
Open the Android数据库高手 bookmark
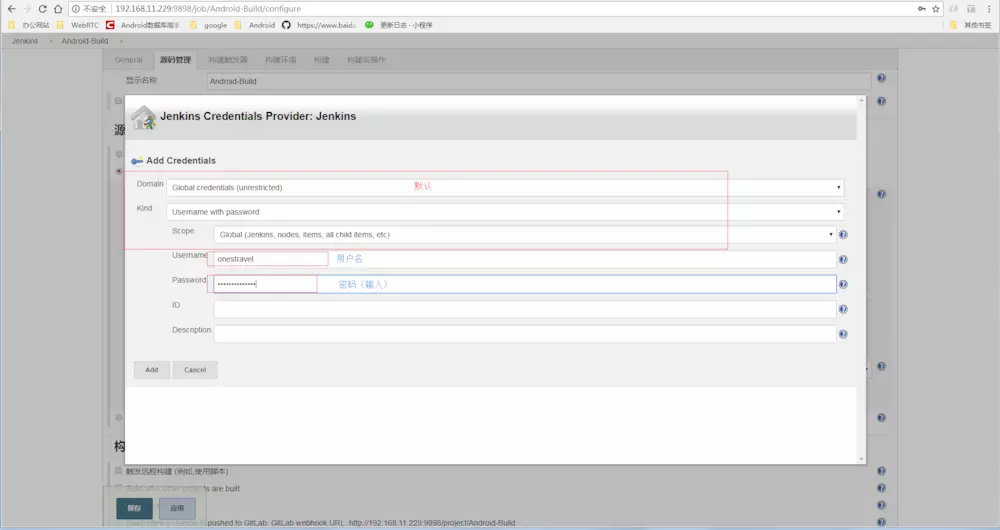point(143,25)
